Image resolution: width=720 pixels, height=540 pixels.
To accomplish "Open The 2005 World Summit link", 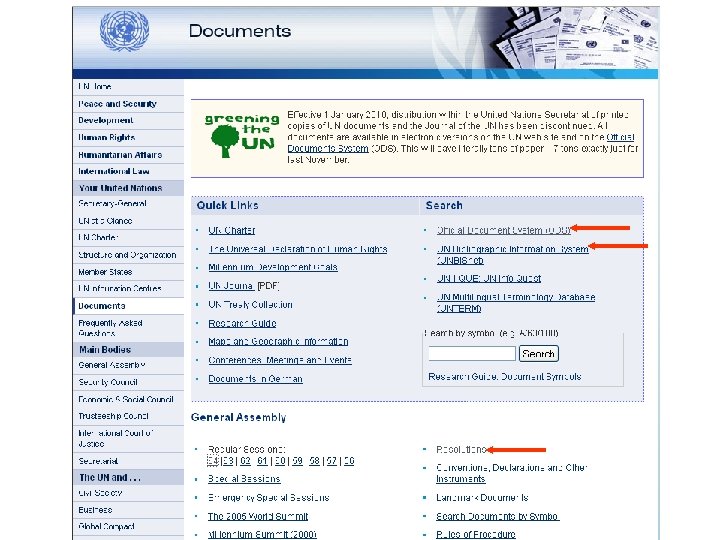I will click(258, 516).
